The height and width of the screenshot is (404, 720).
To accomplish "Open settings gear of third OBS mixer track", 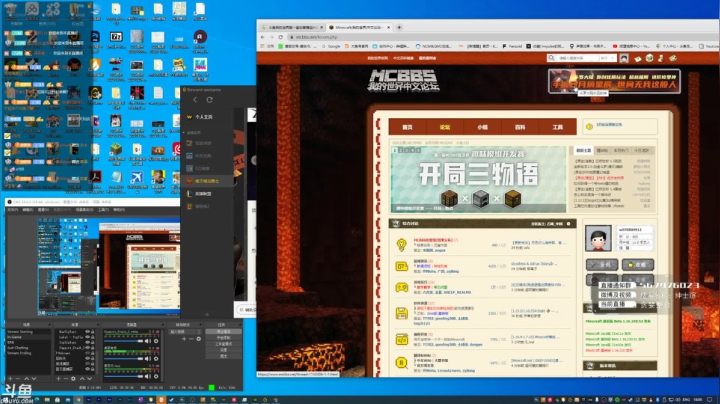I will pyautogui.click(x=156, y=376).
